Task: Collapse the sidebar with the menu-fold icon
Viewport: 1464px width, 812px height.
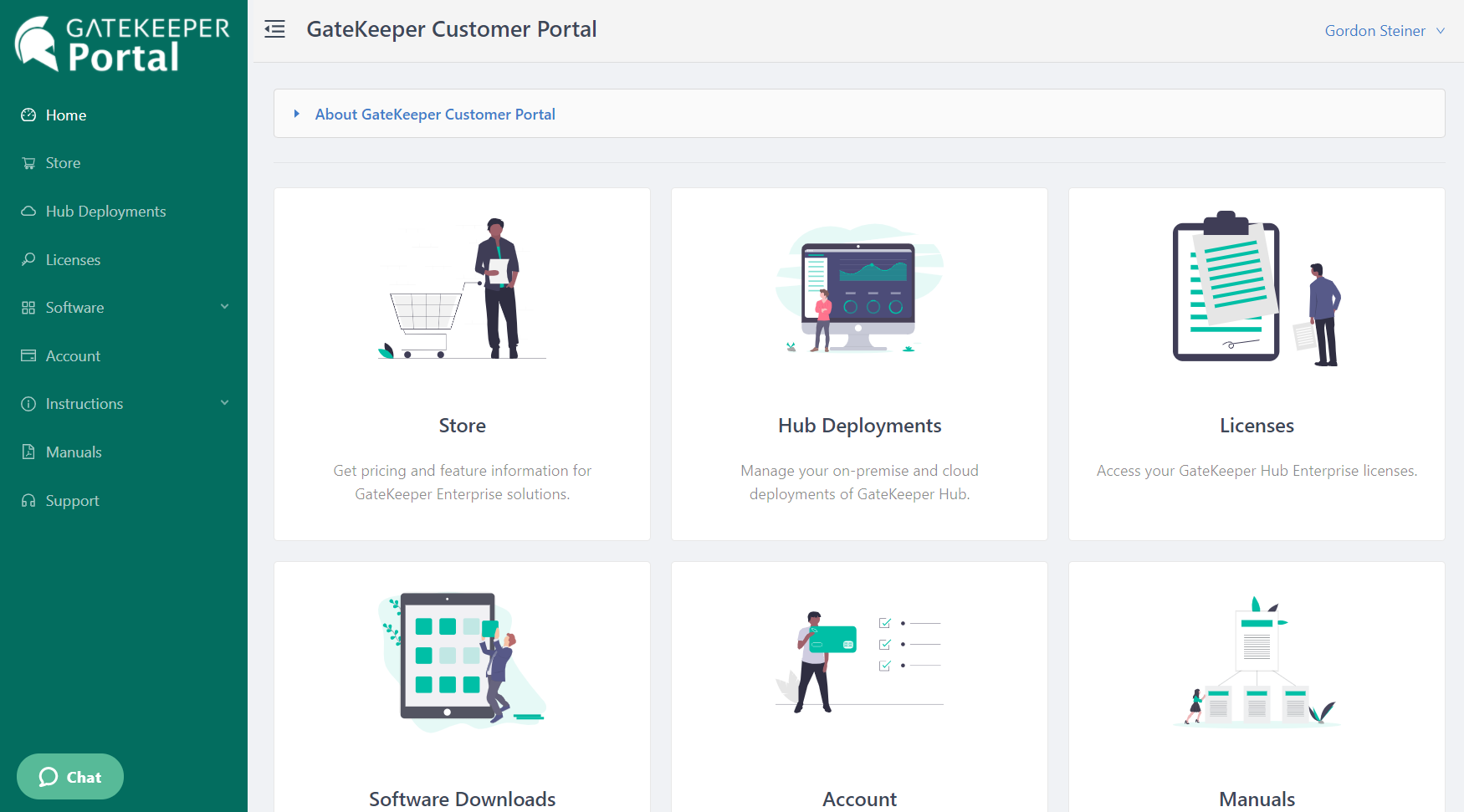Action: pos(274,30)
